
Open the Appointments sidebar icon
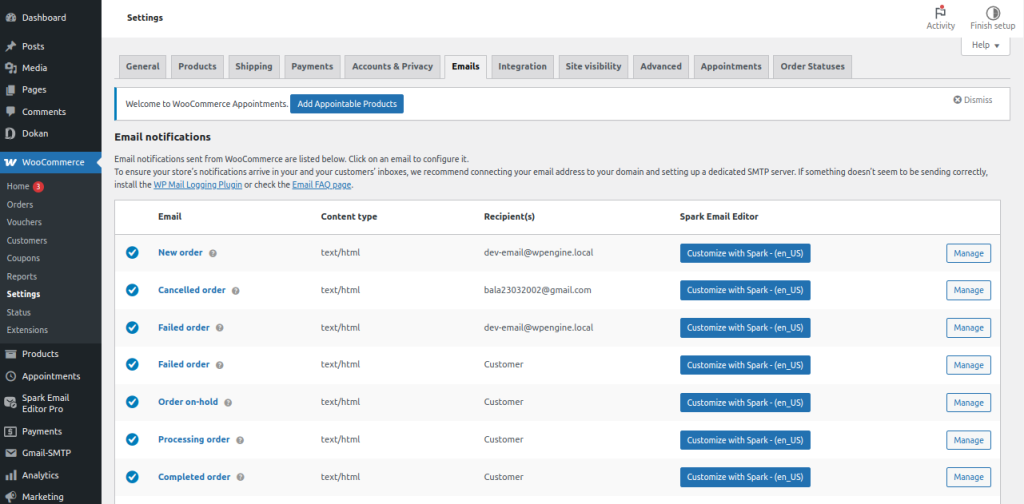click(x=10, y=376)
